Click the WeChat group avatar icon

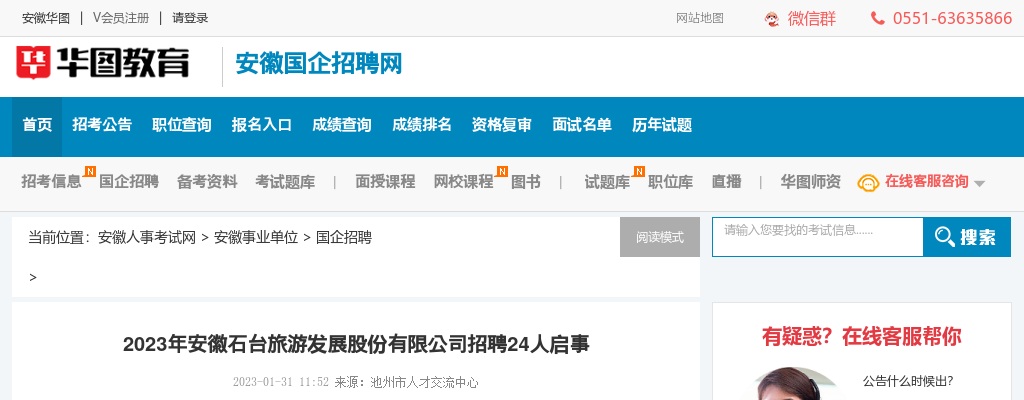click(772, 18)
